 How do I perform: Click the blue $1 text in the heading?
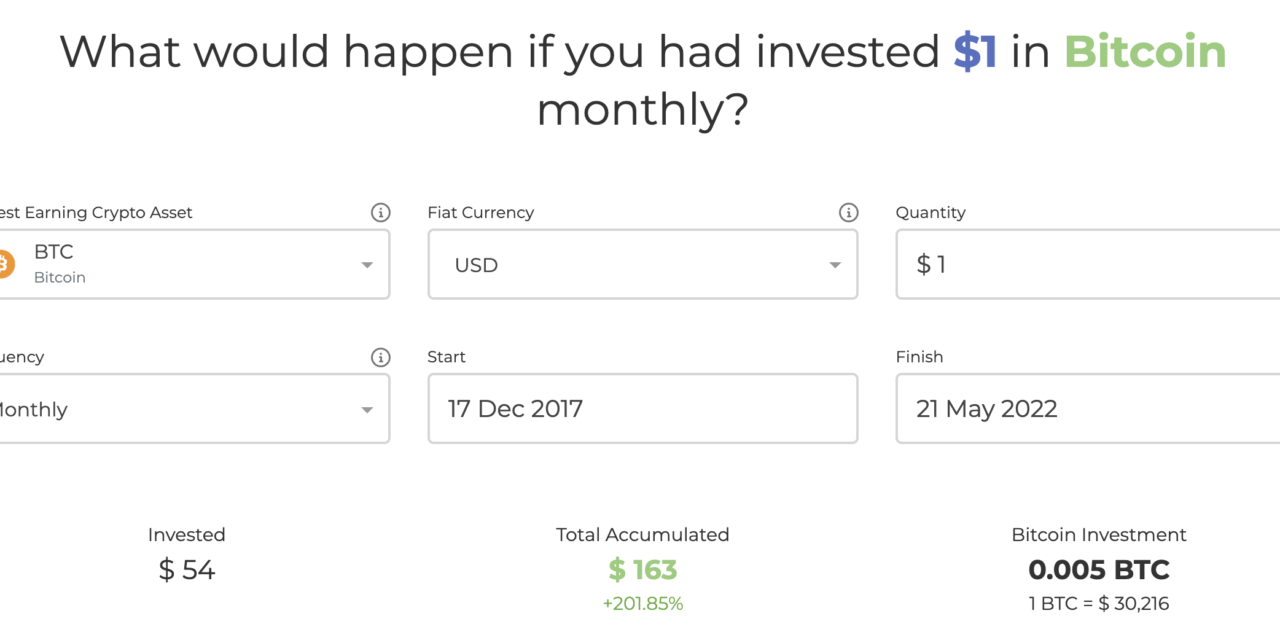pyautogui.click(x=973, y=52)
